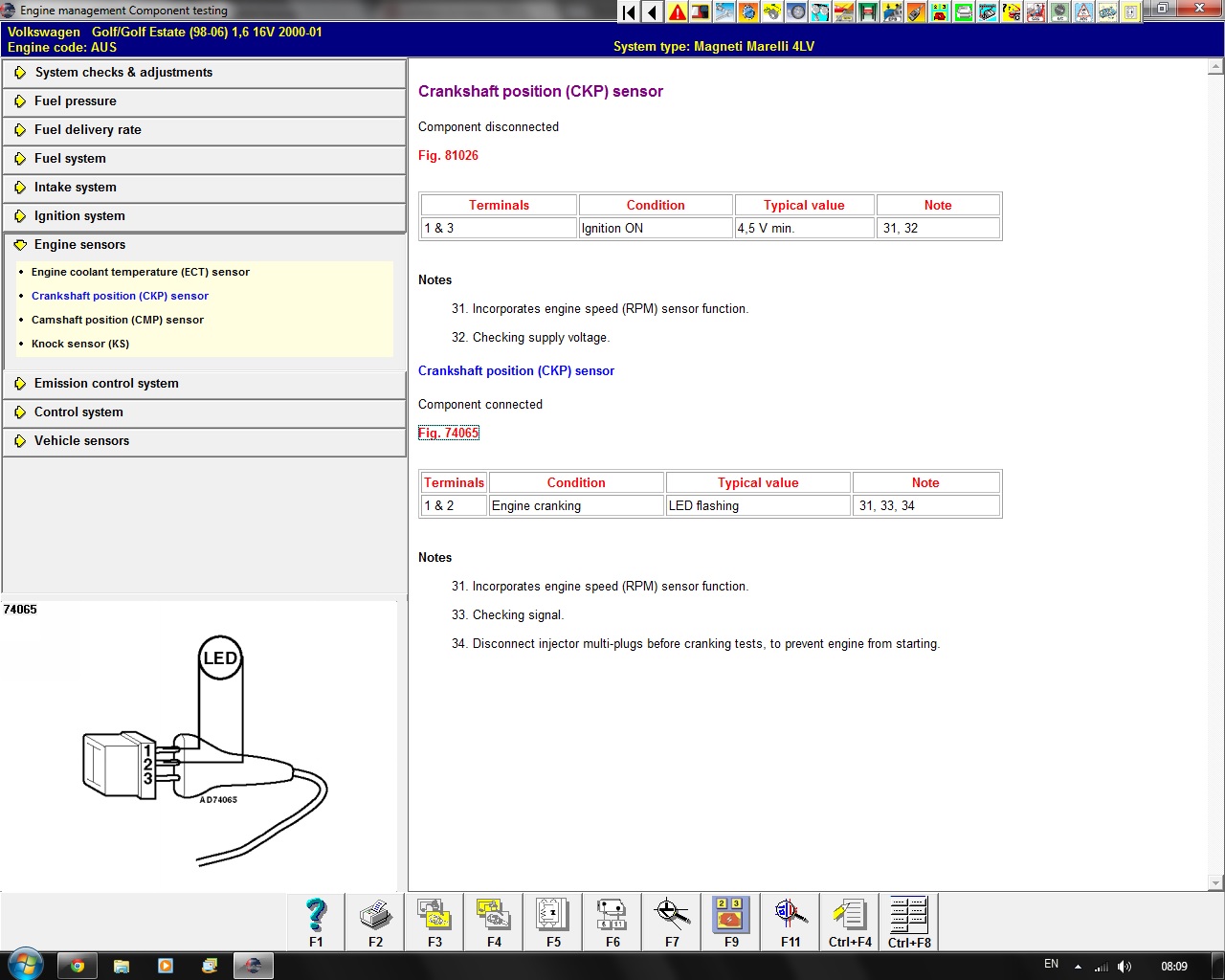Open the Fig. 74065 link
Viewport: 1225px width, 980px height.
[x=448, y=433]
